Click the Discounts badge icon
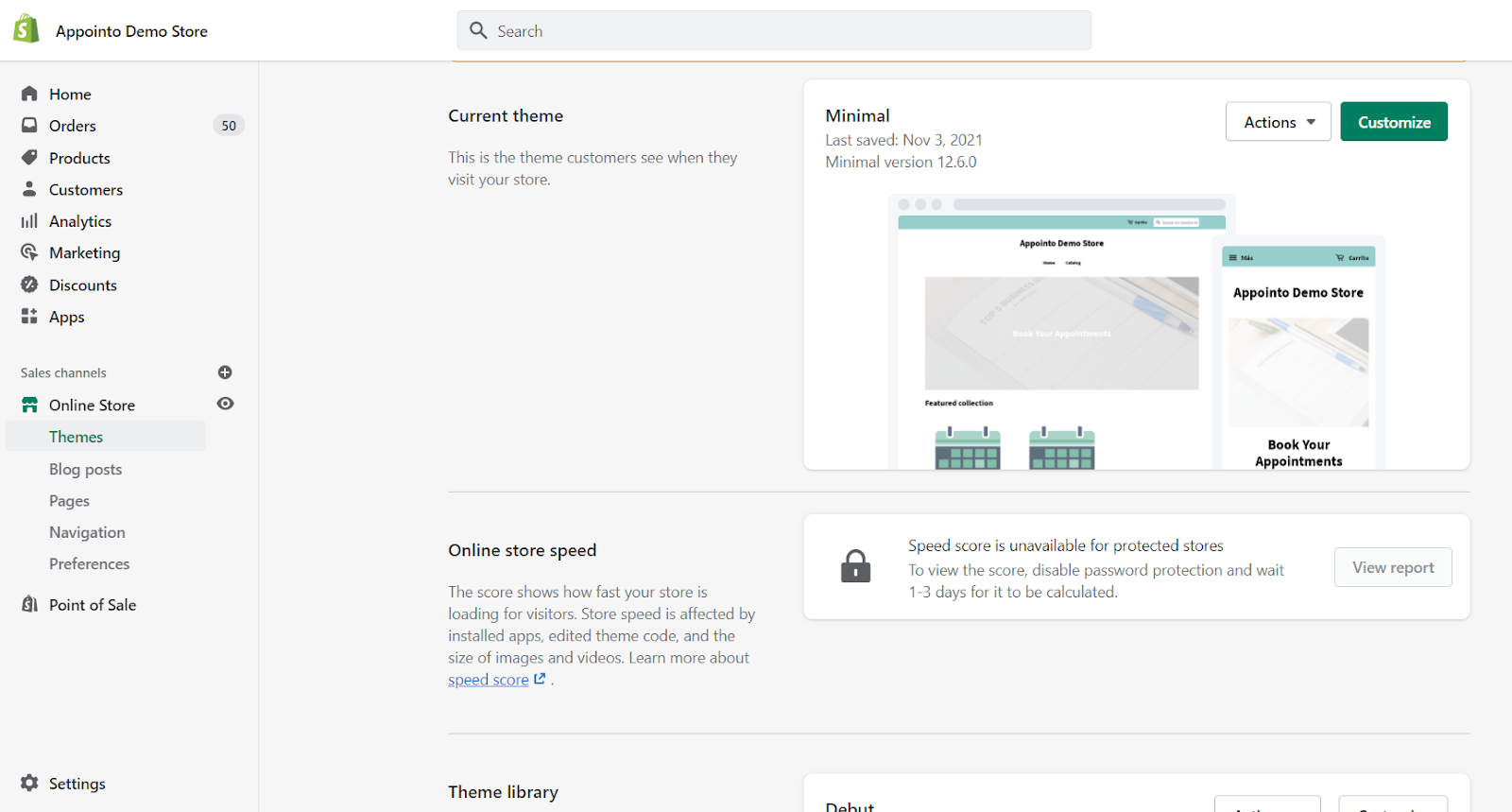1512x812 pixels. 29,285
